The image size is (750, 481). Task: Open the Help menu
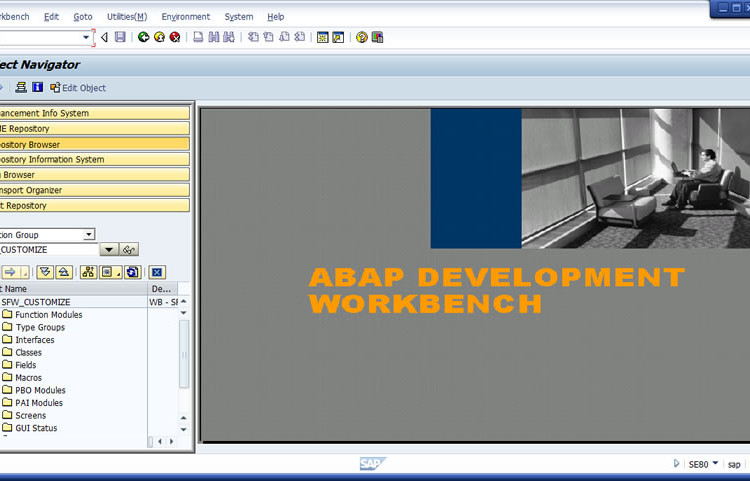point(276,17)
